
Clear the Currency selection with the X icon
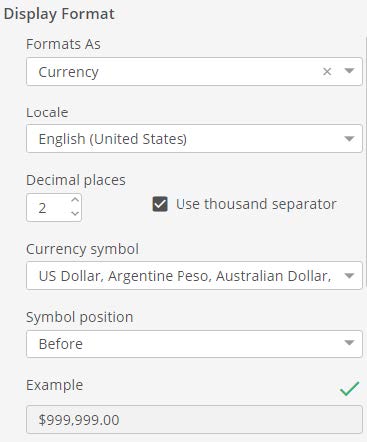tap(327, 71)
